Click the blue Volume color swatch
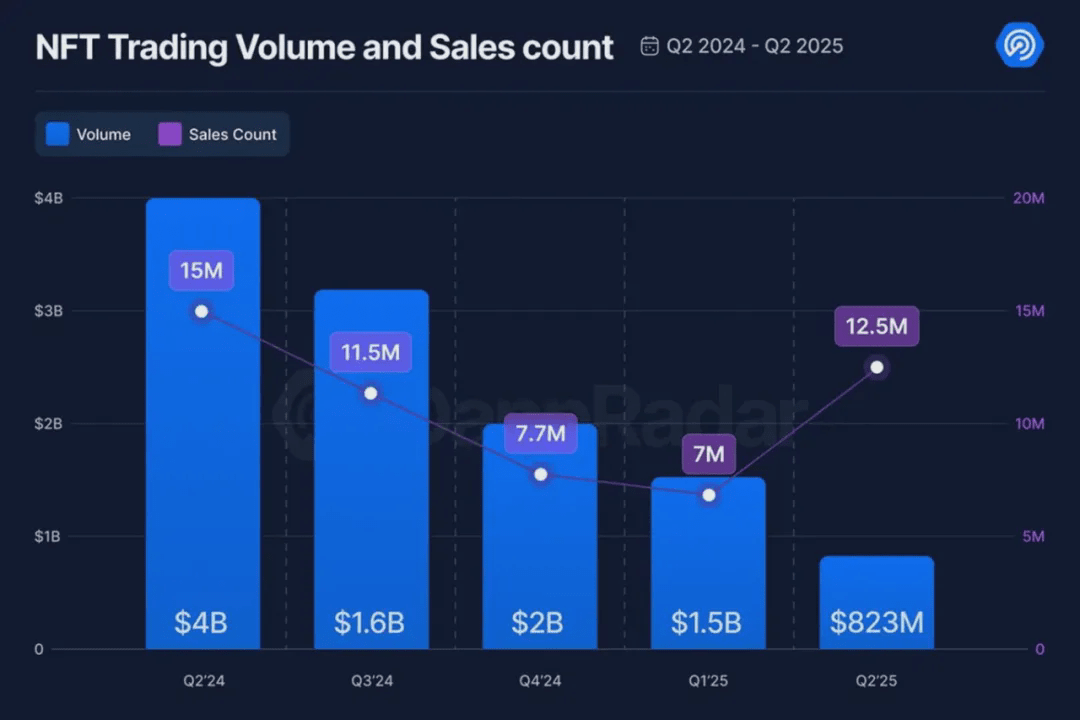1080x720 pixels. (x=58, y=134)
